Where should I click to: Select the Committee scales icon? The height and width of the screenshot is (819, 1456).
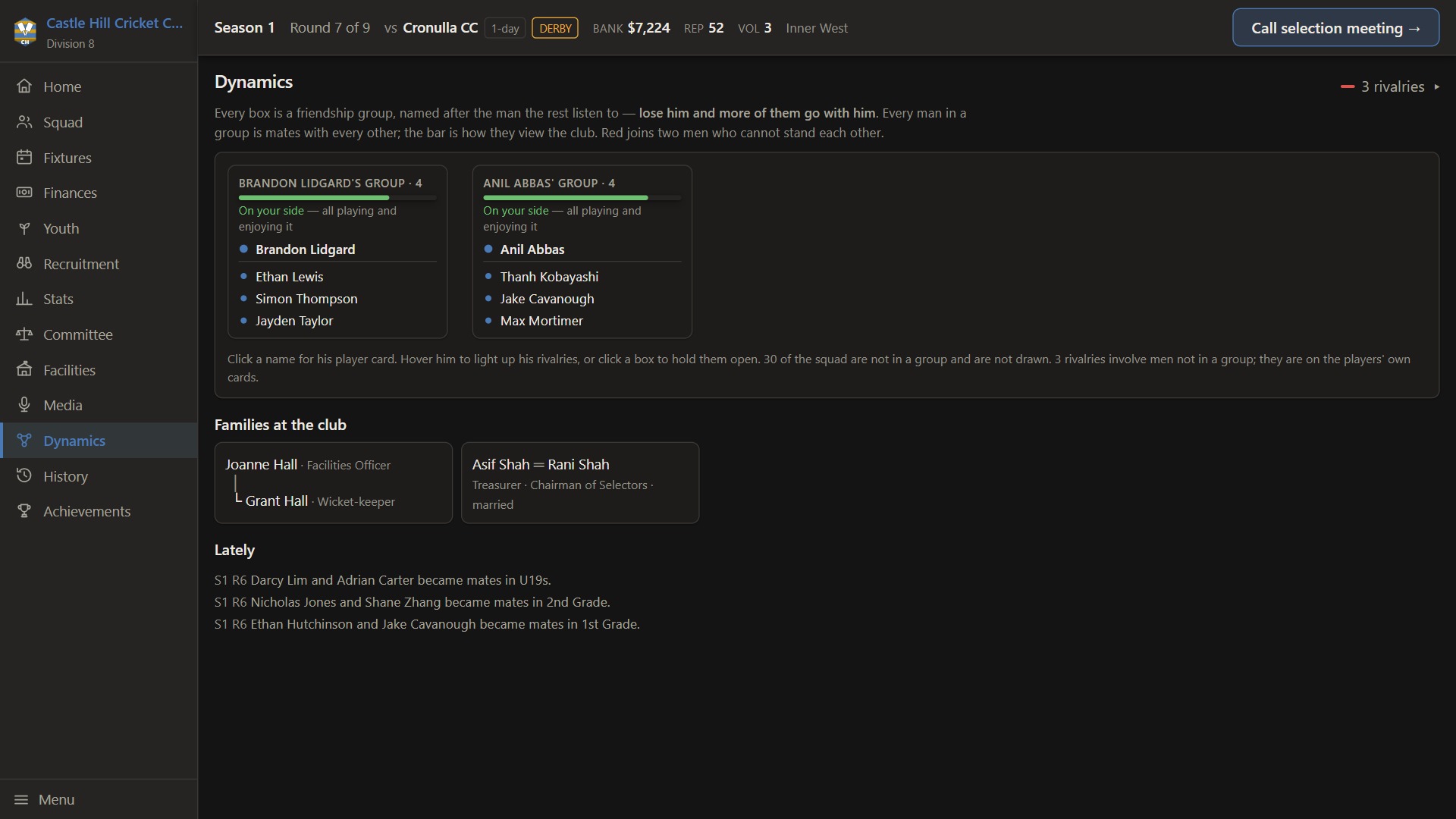pyautogui.click(x=24, y=334)
